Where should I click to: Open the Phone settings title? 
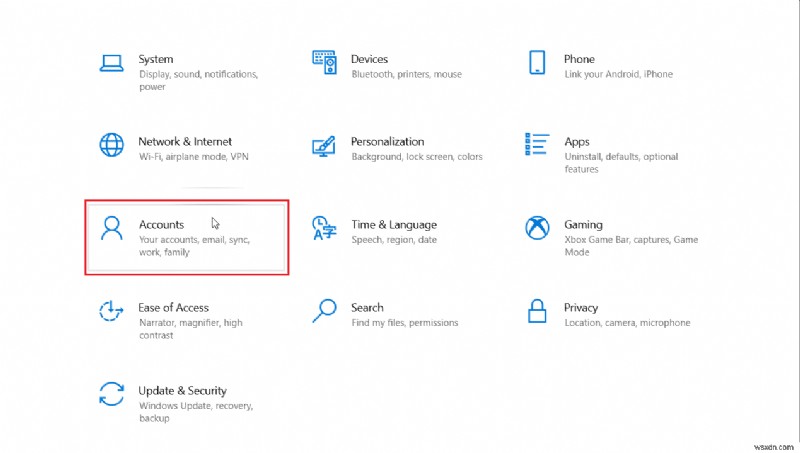(x=579, y=59)
